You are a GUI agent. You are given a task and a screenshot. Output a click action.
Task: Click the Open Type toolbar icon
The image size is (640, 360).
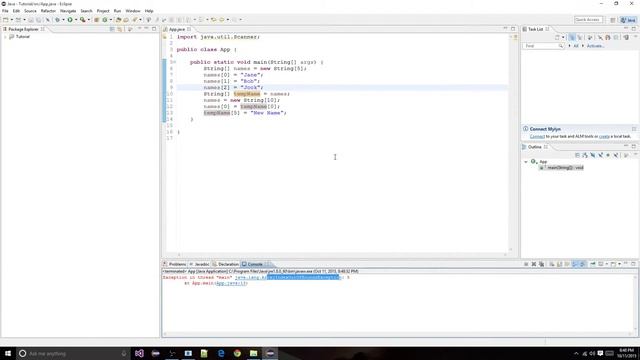tap(118, 20)
